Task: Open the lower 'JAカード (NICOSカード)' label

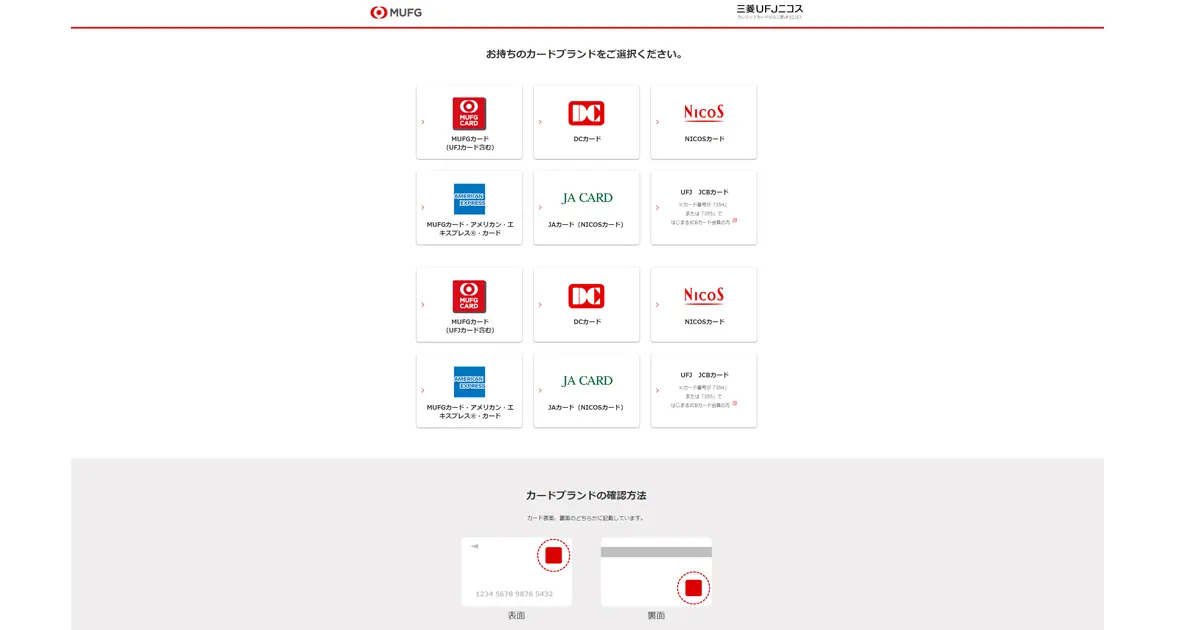Action: (586, 408)
